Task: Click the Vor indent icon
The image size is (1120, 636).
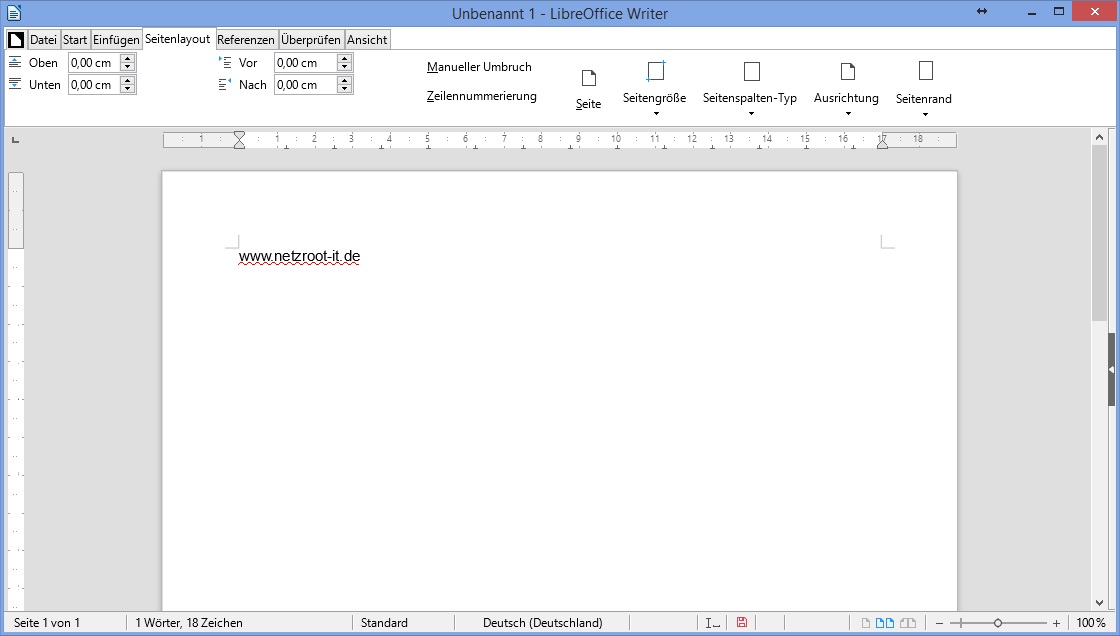Action: point(225,62)
